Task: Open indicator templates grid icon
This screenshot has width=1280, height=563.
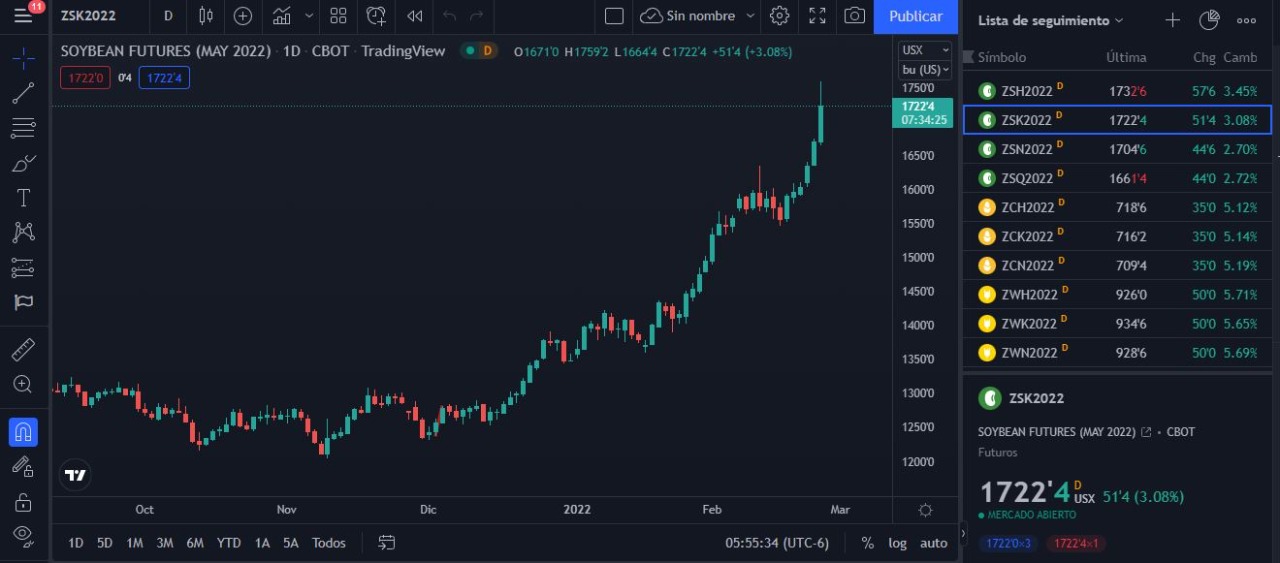Action: (x=338, y=16)
